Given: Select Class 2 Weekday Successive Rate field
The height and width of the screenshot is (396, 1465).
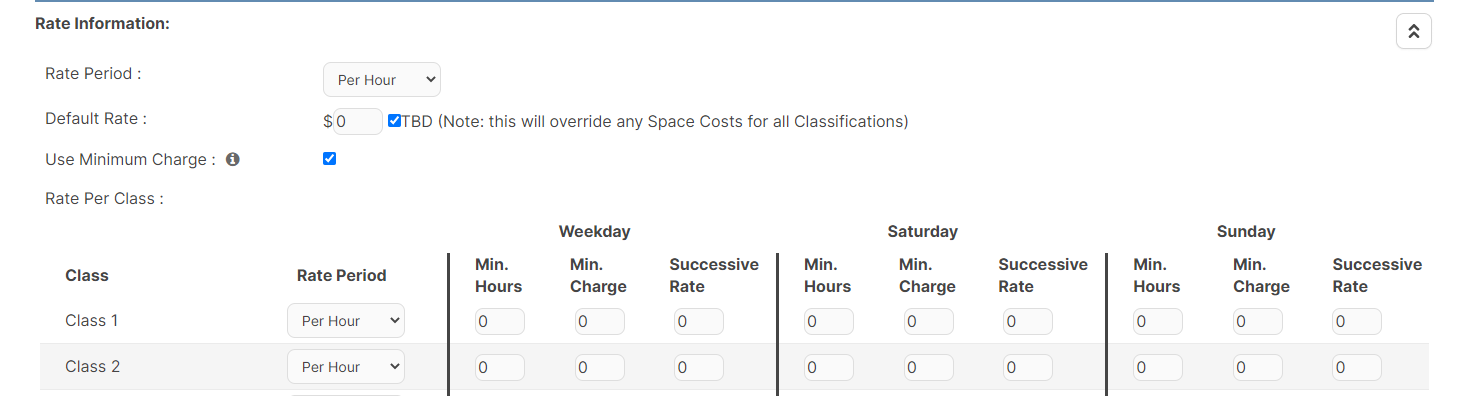Looking at the screenshot, I should [x=699, y=367].
